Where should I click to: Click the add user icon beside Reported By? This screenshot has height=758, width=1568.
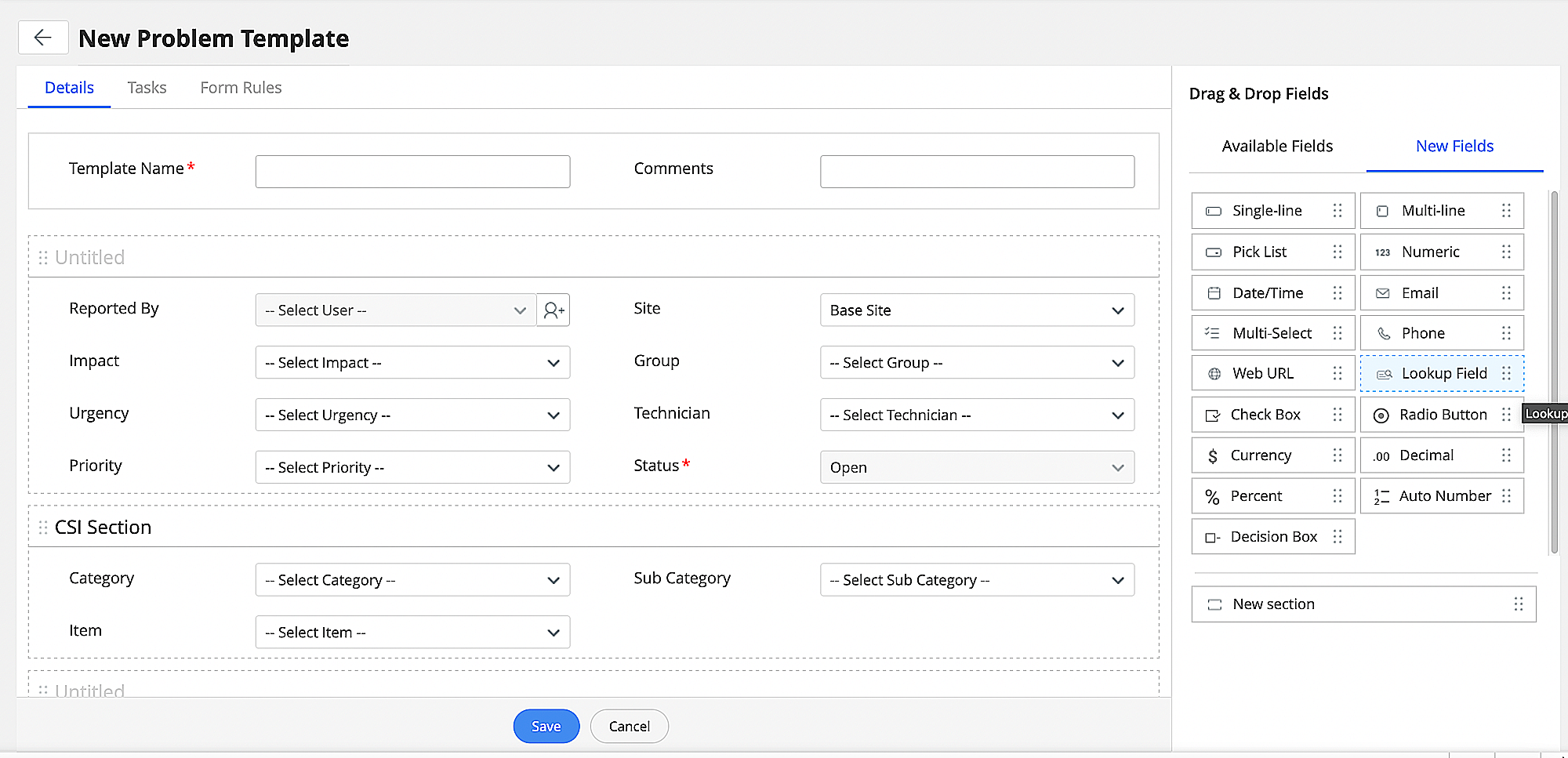tap(554, 310)
